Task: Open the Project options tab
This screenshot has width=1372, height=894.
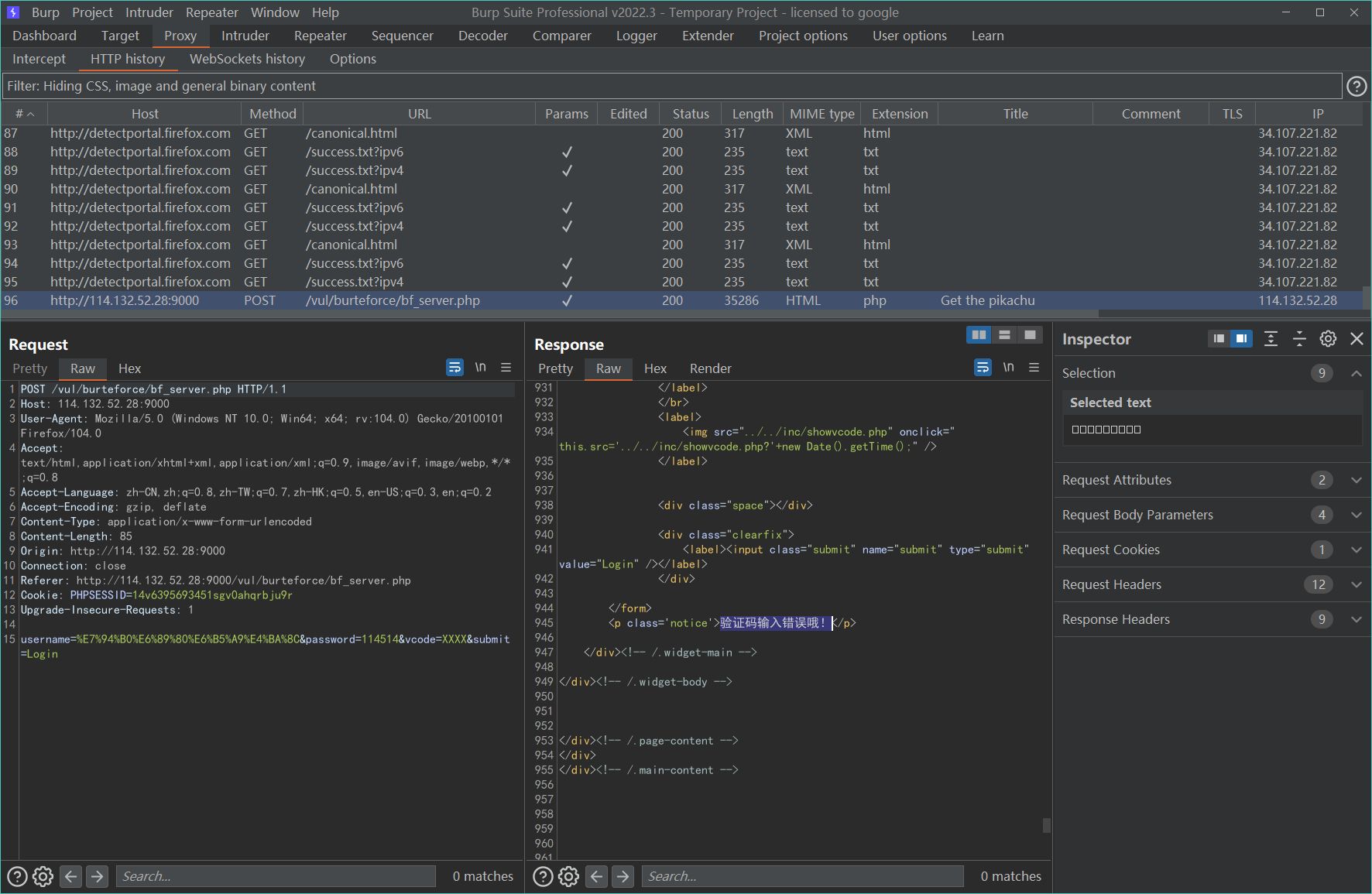Action: point(803,36)
